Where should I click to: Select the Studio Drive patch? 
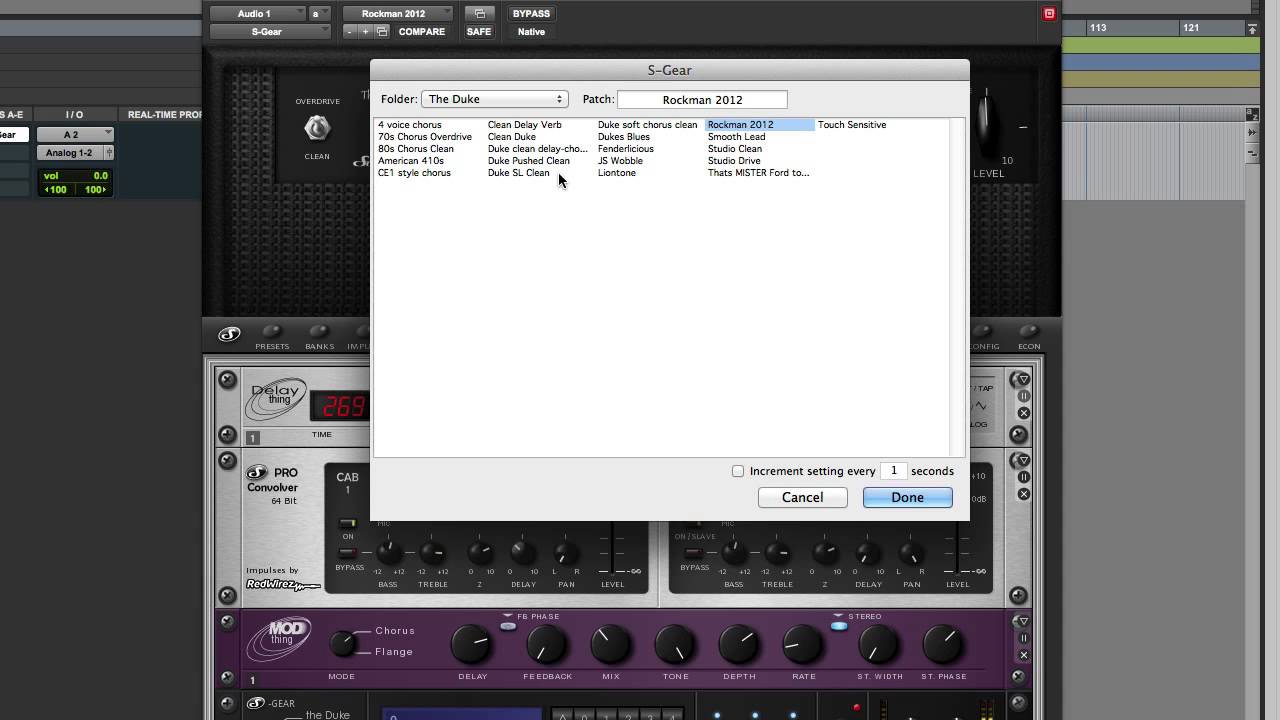[x=734, y=161]
